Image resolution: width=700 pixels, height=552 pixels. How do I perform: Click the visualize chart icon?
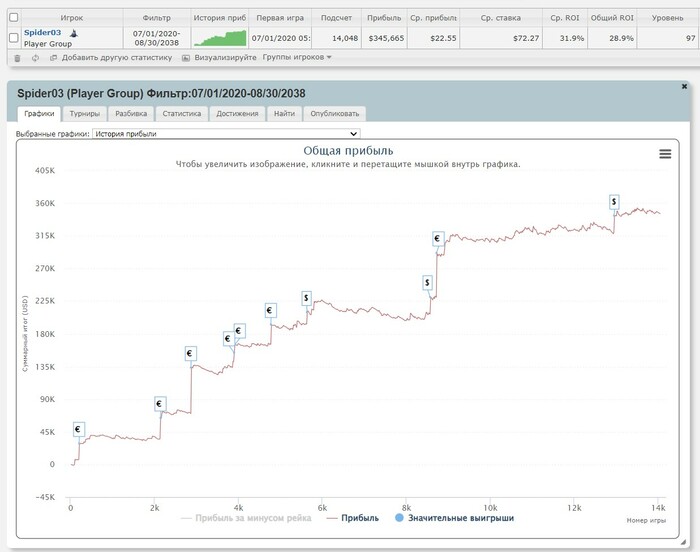point(186,58)
